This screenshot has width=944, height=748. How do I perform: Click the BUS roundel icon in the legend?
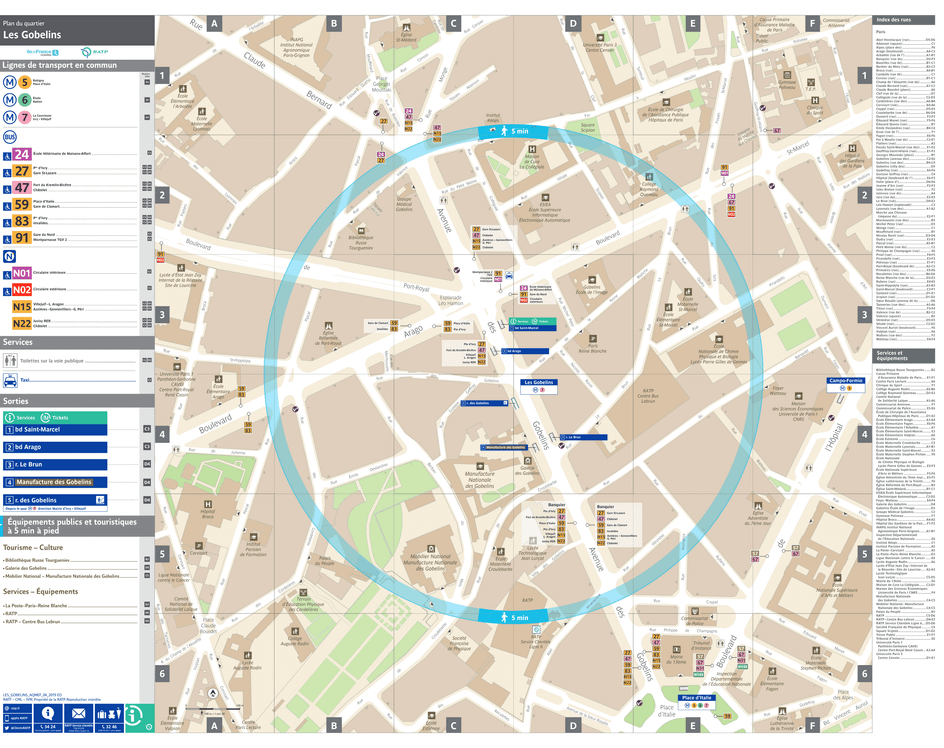(x=10, y=136)
